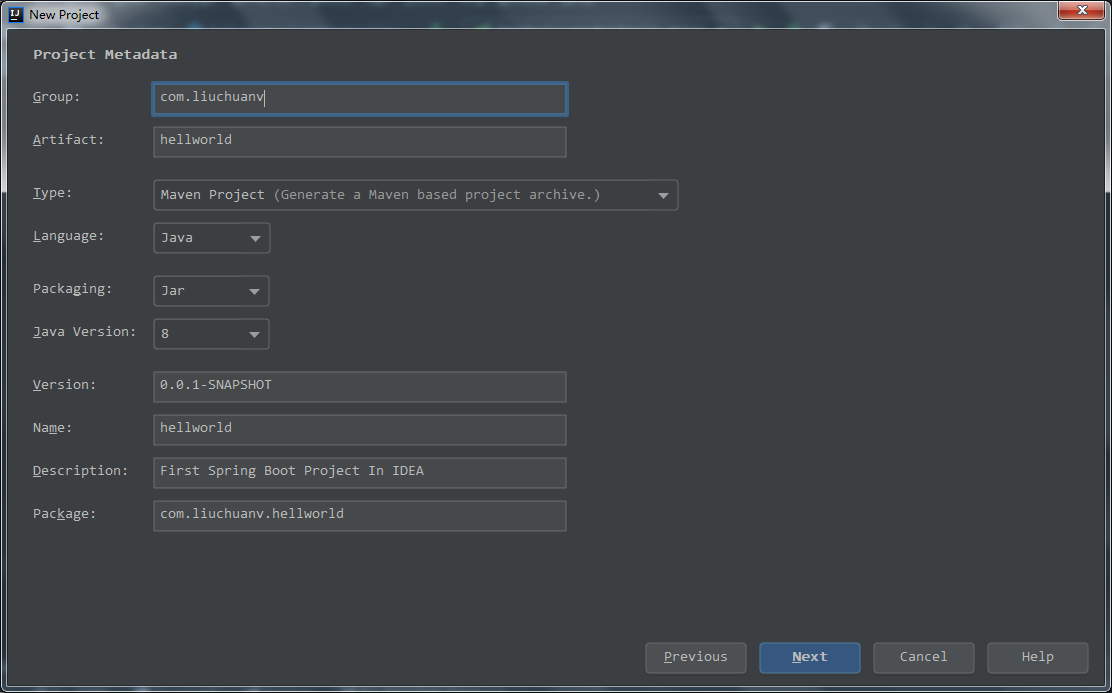Viewport: 1112px width, 693px height.
Task: Open Help for this dialog
Action: 1037,657
